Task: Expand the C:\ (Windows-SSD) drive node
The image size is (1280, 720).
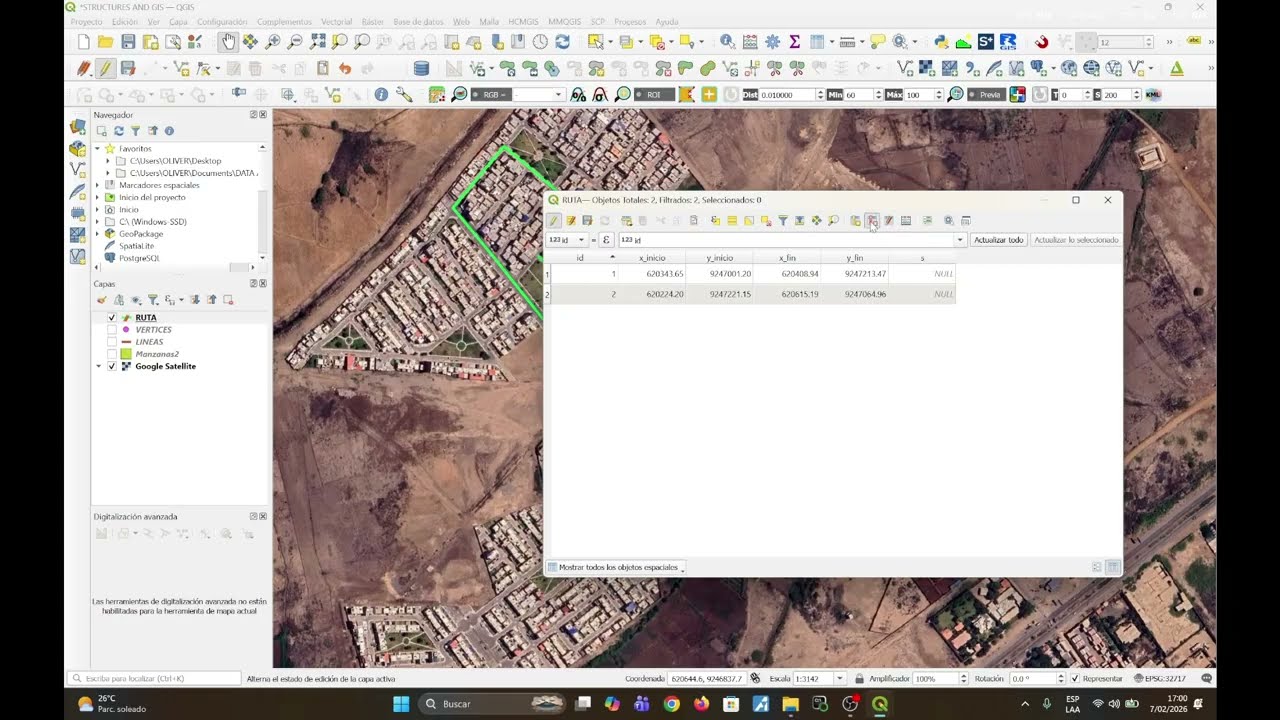Action: coord(99,221)
